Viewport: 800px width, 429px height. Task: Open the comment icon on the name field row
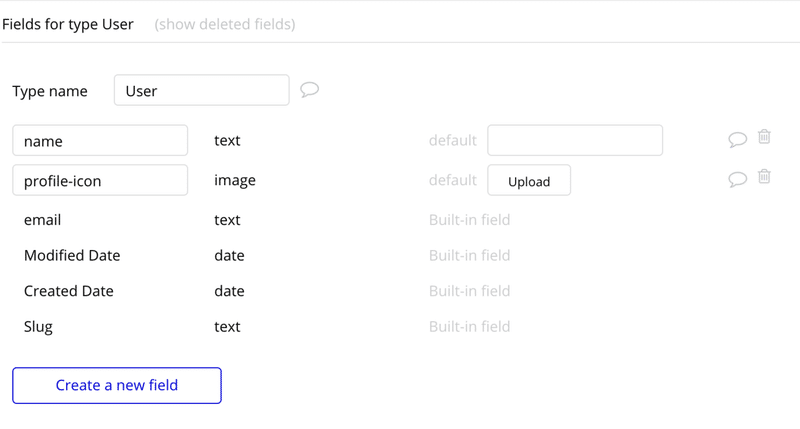[x=737, y=139]
